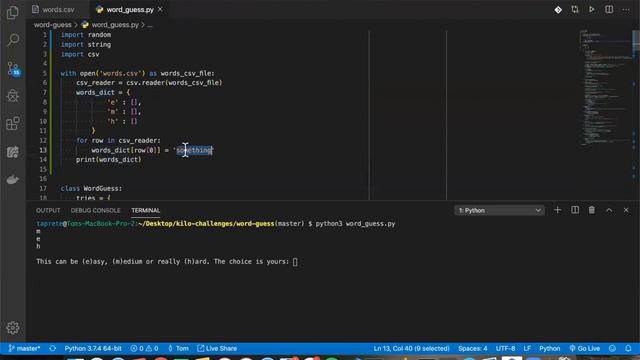This screenshot has width=640, height=360.
Task: Open problems via errors and warnings count
Action: [144, 348]
